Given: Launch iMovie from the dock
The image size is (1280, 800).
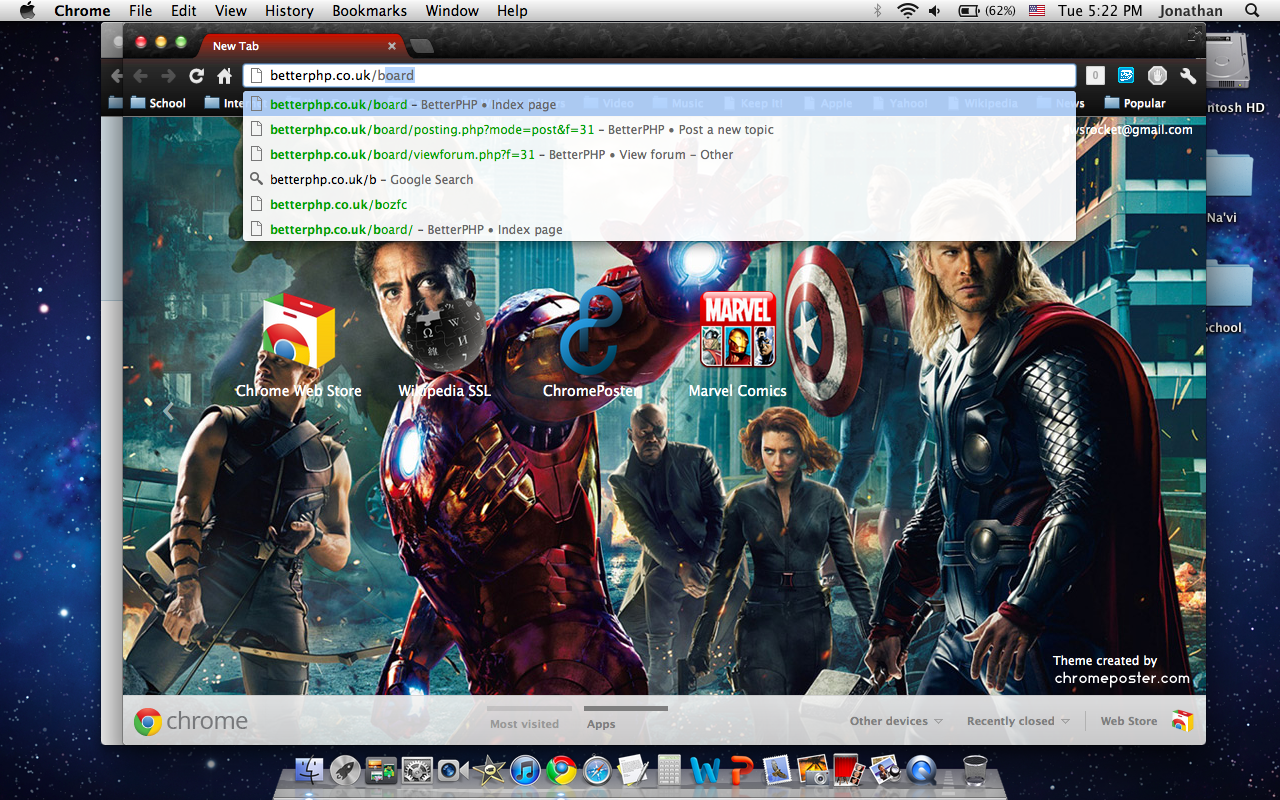Looking at the screenshot, I should (489, 770).
